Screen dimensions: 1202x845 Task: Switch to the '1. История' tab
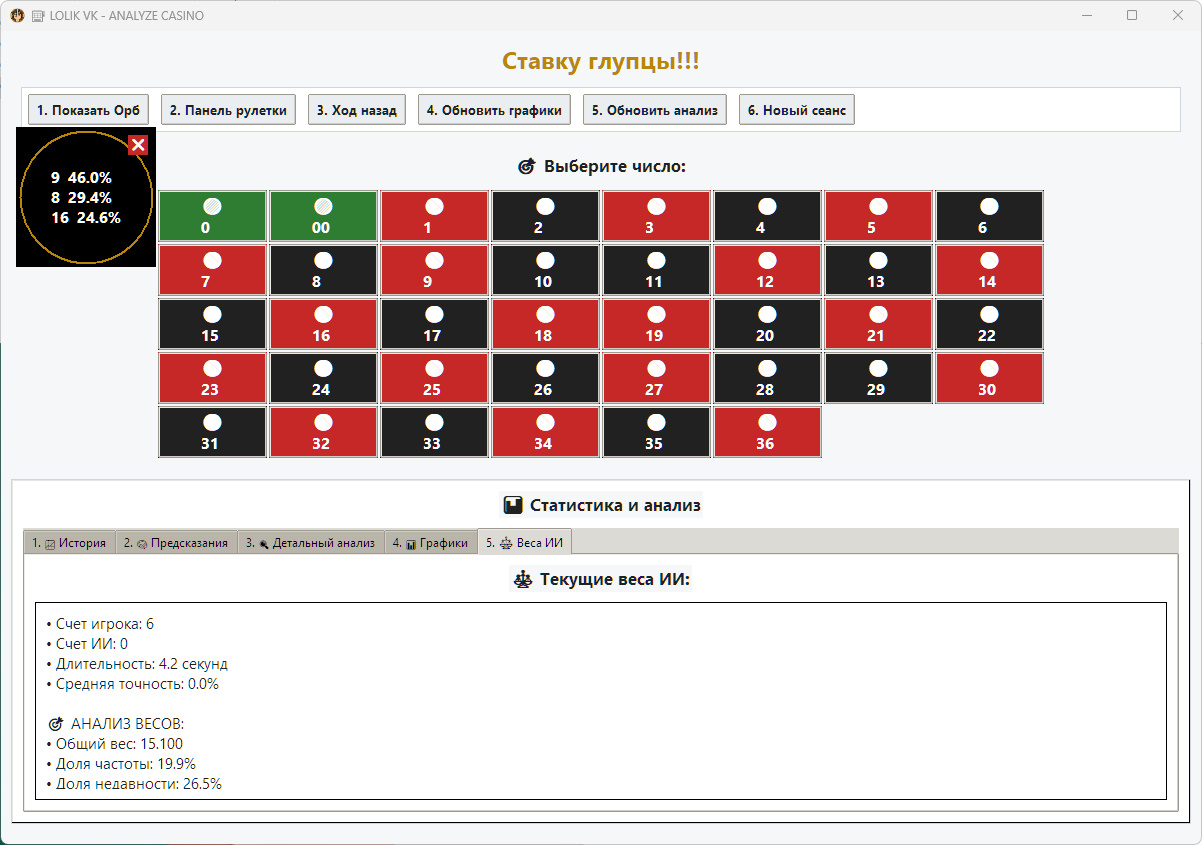(69, 543)
